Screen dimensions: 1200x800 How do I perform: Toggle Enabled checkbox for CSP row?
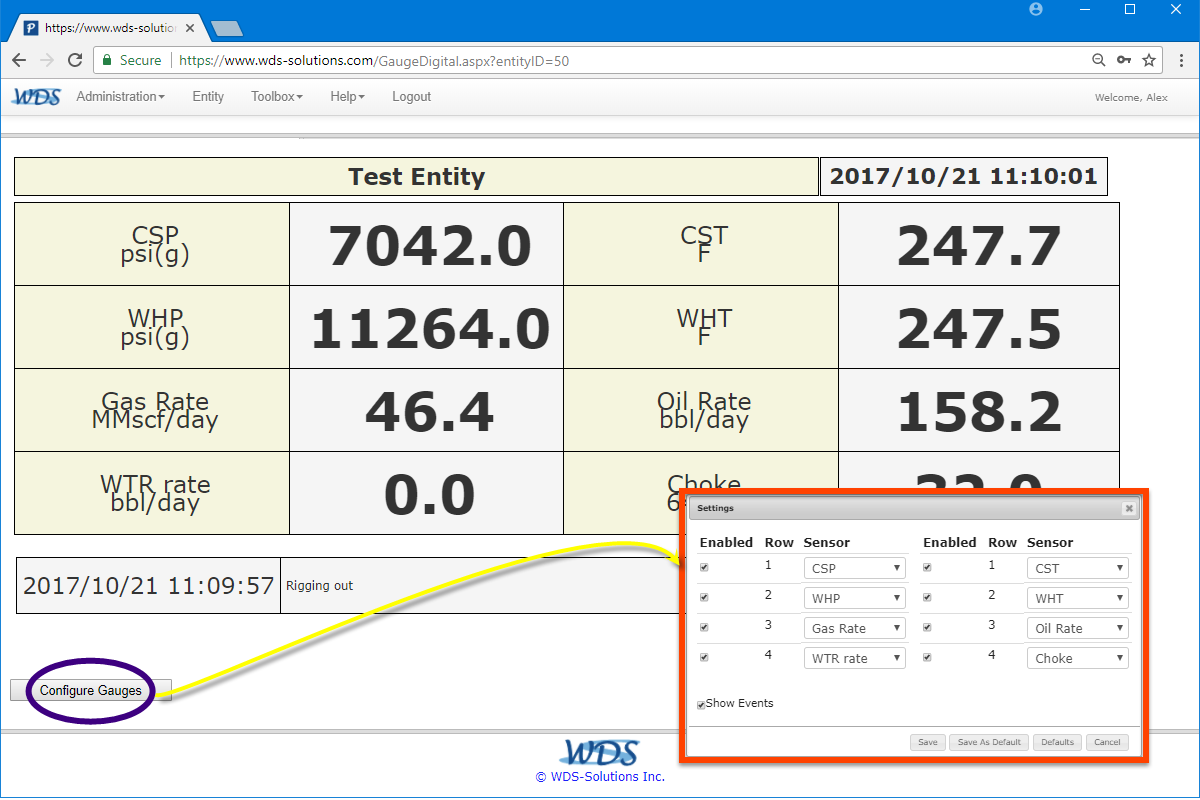pos(705,567)
